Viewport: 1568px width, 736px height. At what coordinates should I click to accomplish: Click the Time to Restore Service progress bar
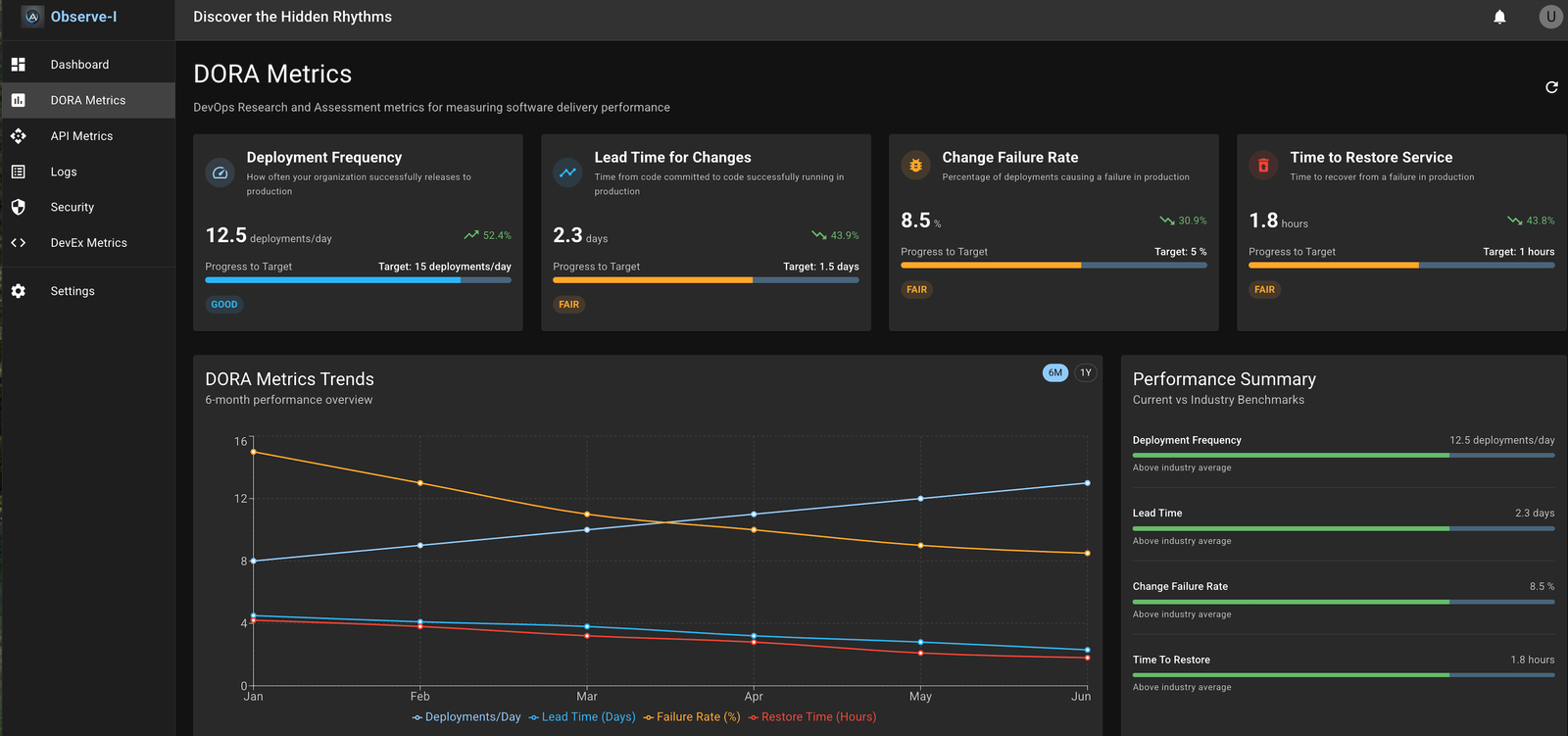point(1401,266)
